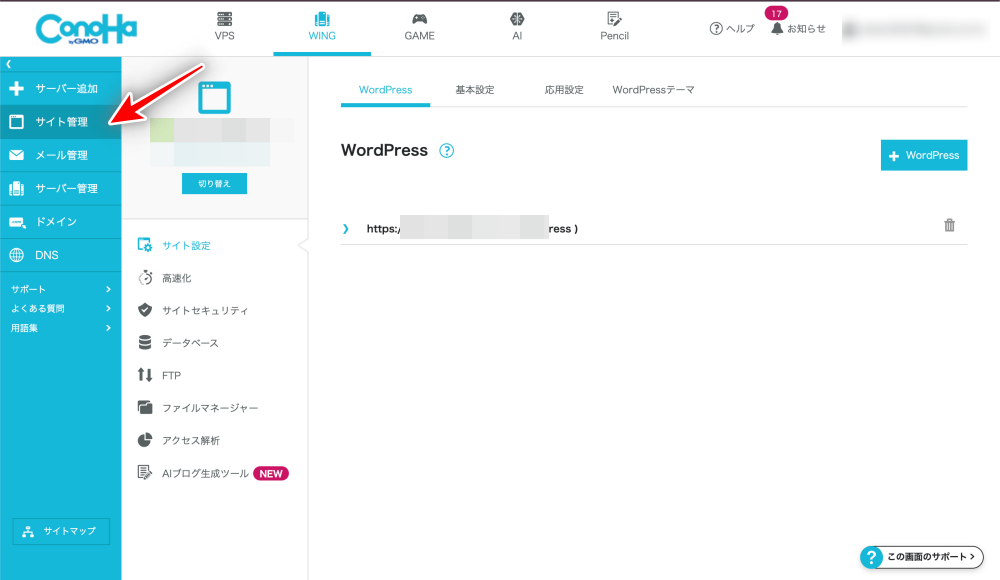Click the この画面のサポート help button
Screen dimensions: 1000x580
921,556
